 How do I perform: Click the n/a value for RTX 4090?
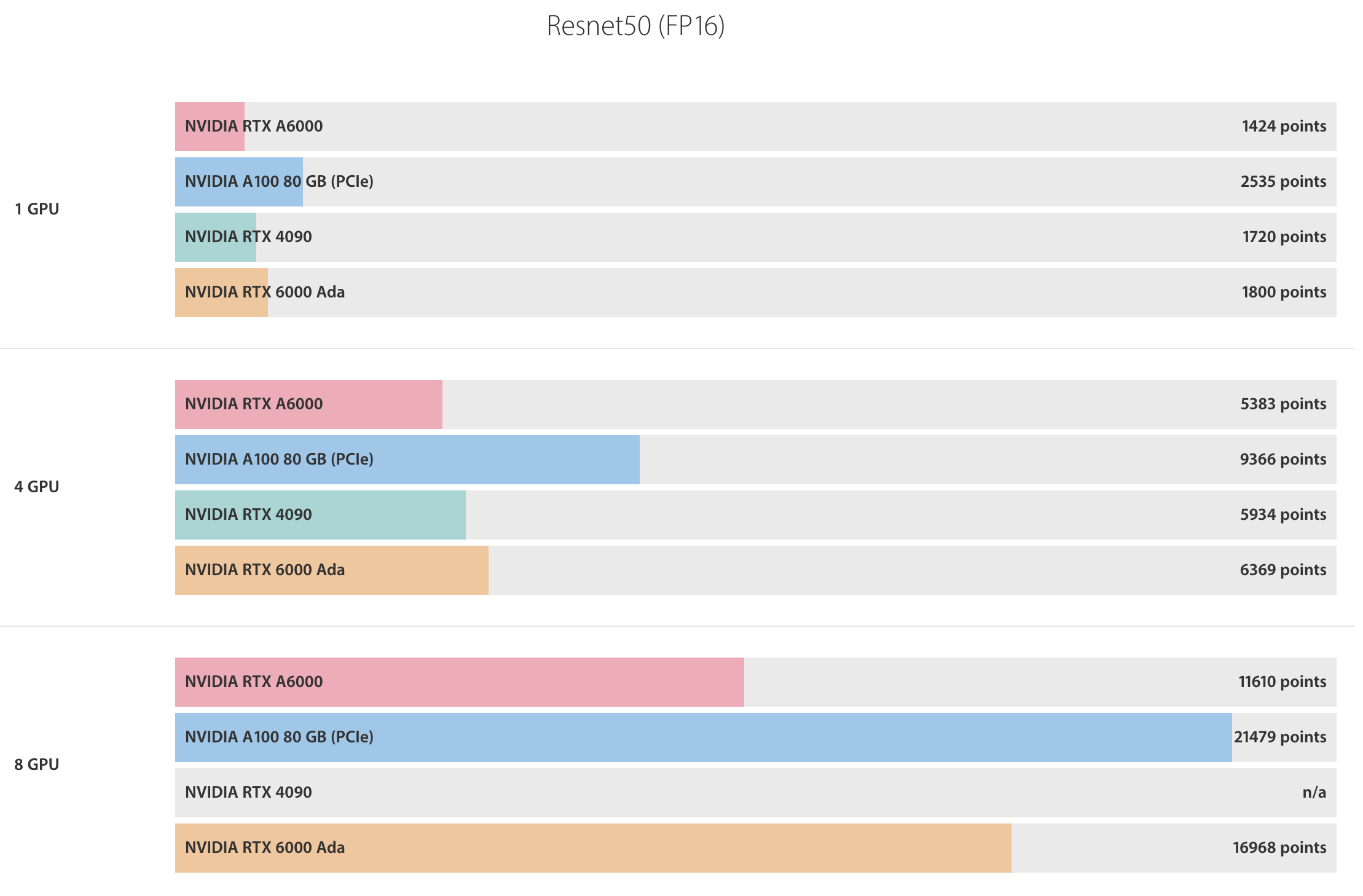tap(1314, 792)
